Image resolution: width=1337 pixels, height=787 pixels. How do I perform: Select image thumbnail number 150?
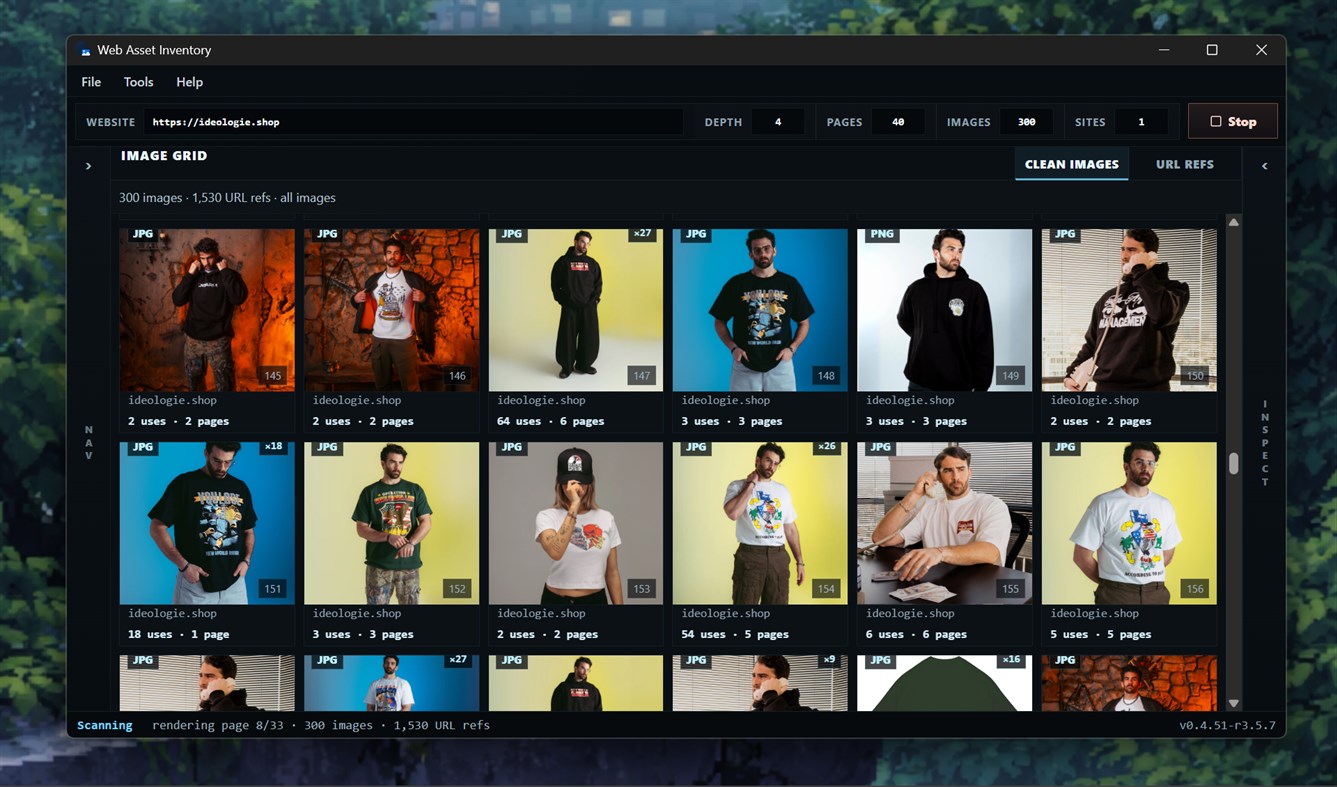click(1129, 309)
